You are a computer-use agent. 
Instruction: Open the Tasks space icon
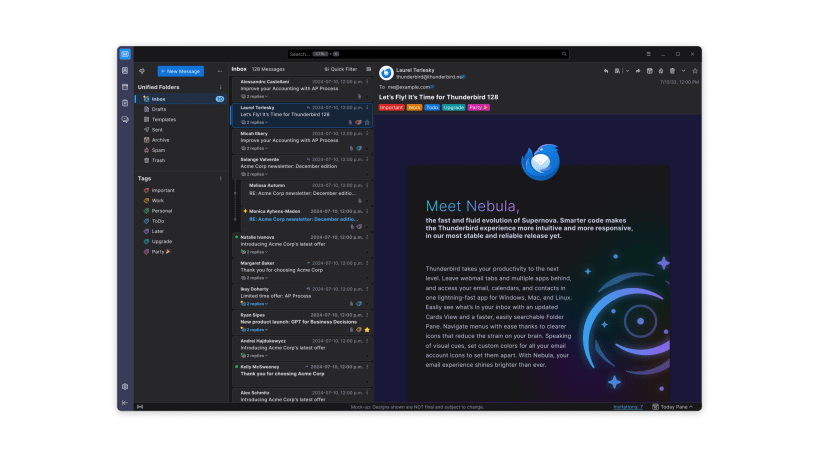coord(125,103)
